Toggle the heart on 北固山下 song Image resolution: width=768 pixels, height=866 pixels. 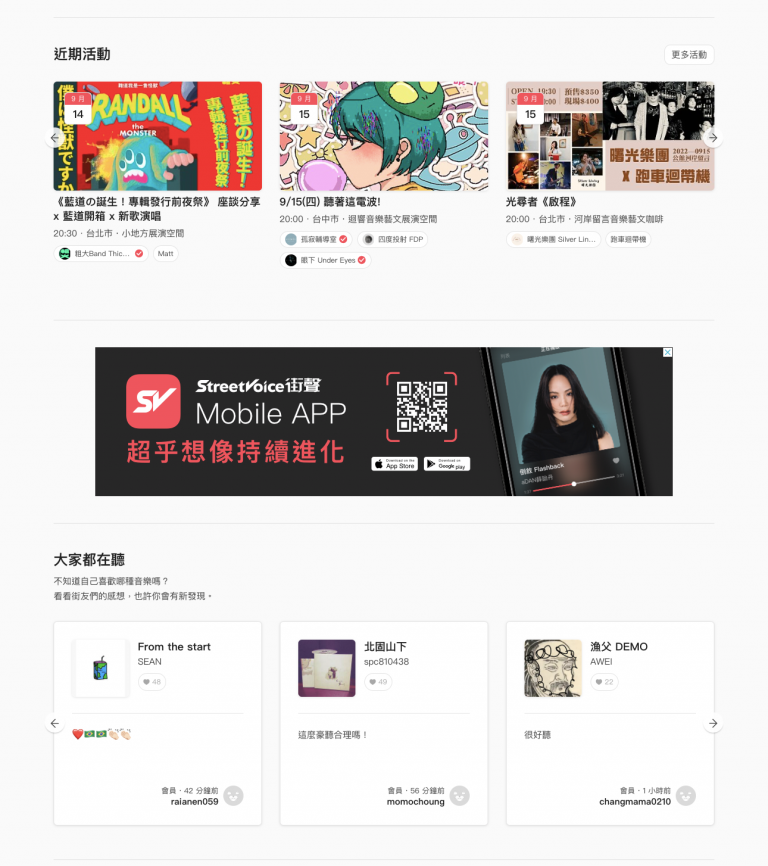pyautogui.click(x=378, y=682)
